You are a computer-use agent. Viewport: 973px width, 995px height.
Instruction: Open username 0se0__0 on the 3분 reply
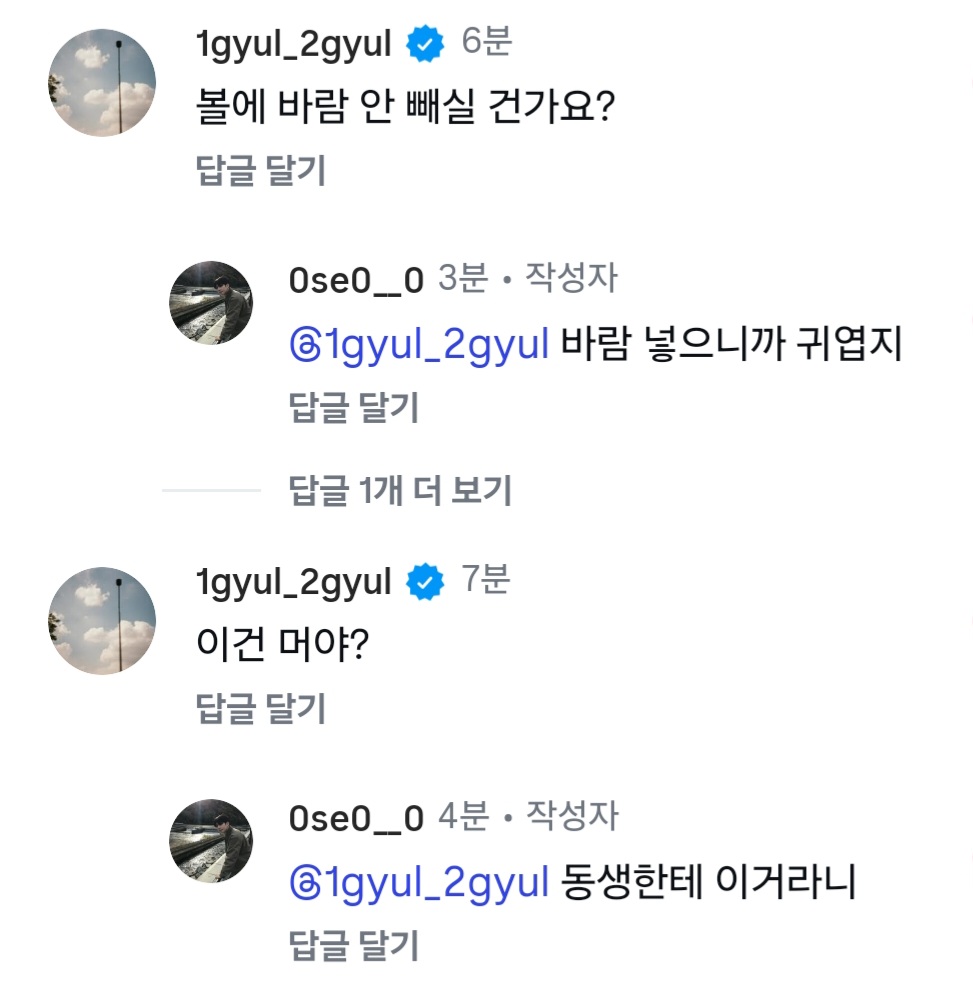tap(356, 280)
